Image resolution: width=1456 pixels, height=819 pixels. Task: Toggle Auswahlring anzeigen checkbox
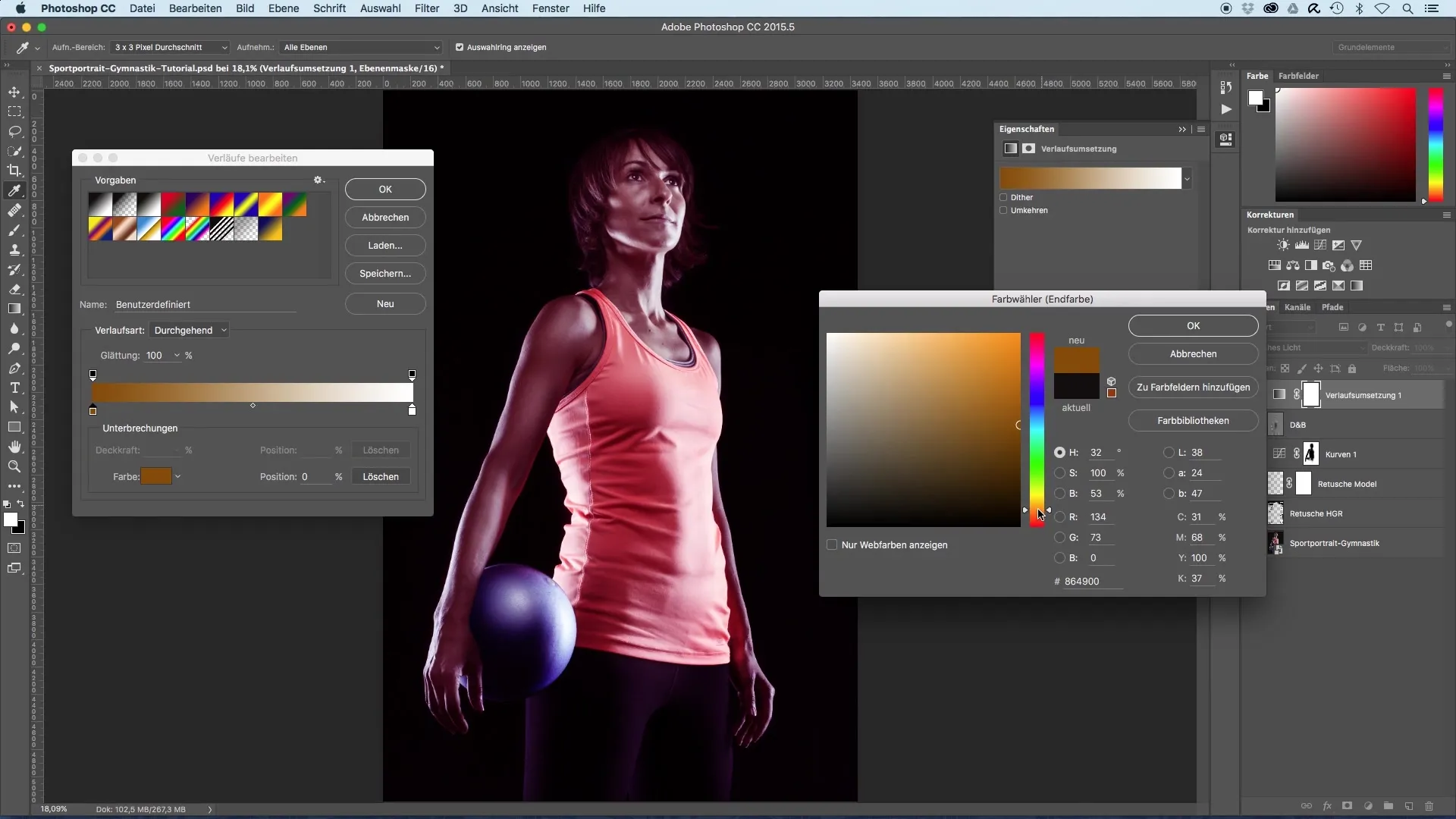(460, 47)
